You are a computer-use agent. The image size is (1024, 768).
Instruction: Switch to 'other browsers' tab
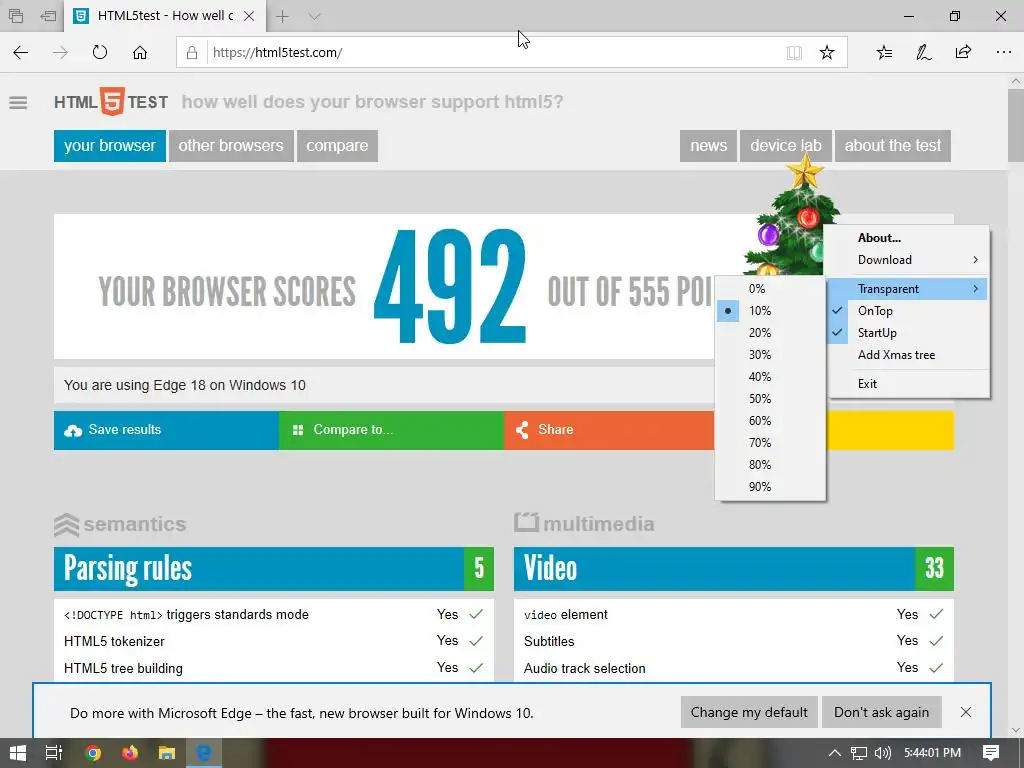231,146
